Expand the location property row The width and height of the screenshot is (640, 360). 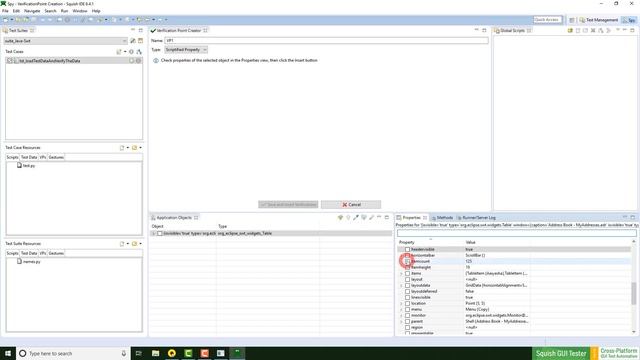tap(401, 303)
